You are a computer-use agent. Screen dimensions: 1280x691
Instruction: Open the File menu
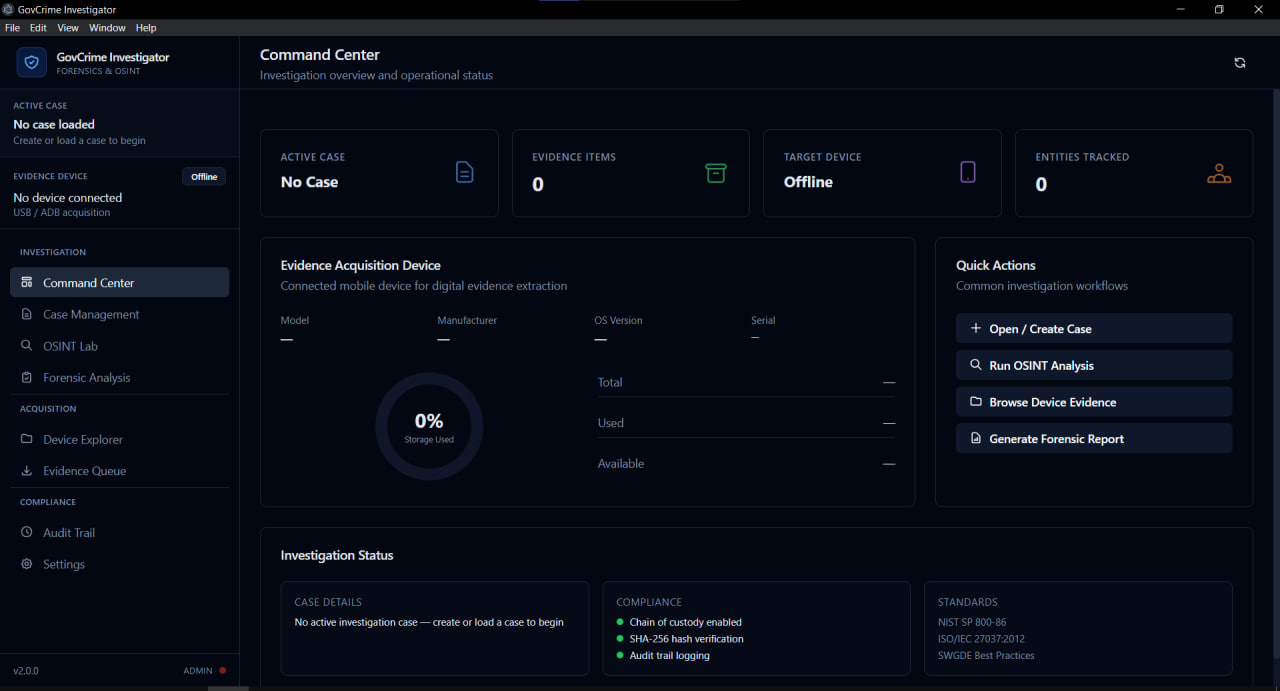pyautogui.click(x=12, y=28)
